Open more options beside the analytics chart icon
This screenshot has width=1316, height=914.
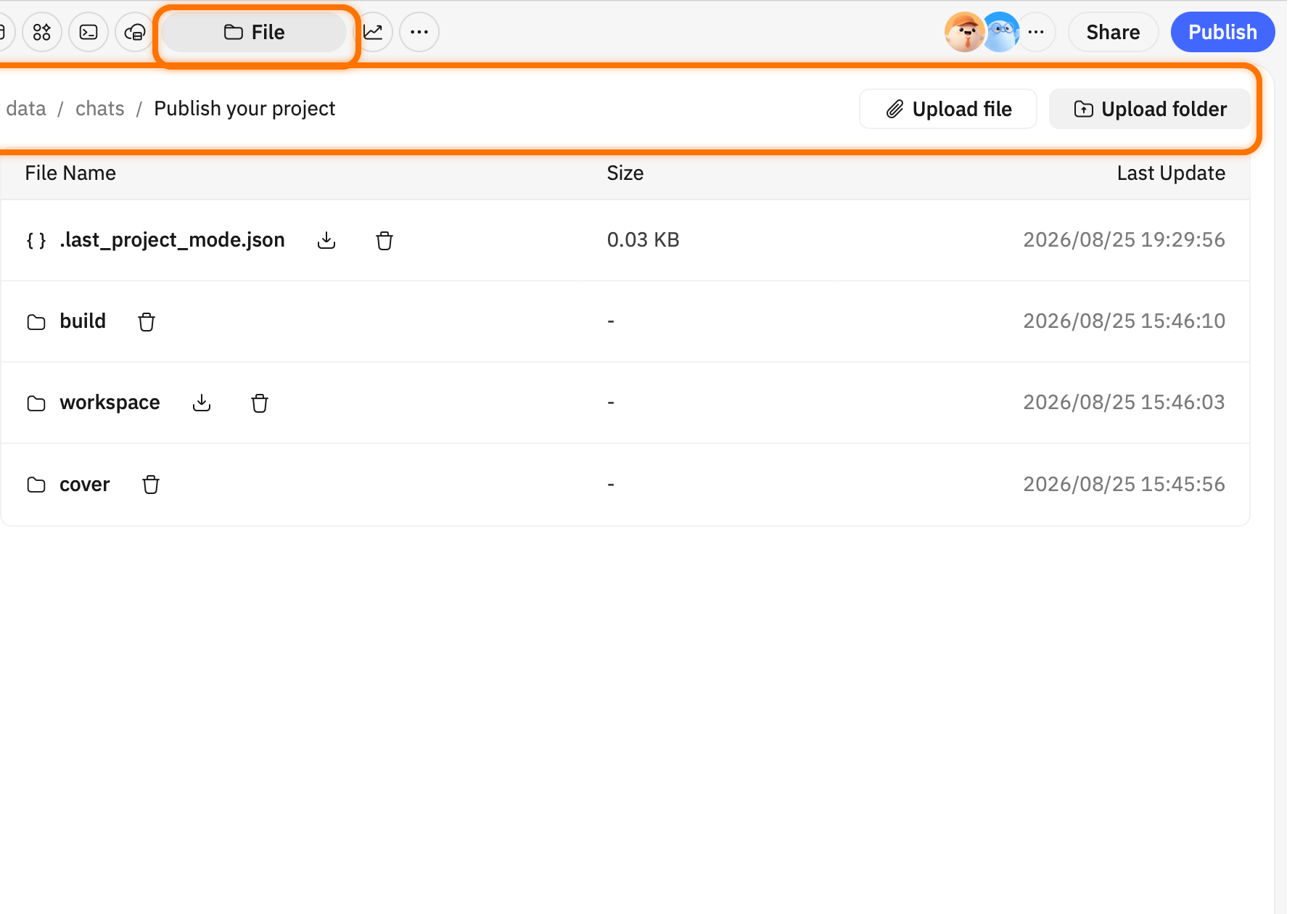419,32
